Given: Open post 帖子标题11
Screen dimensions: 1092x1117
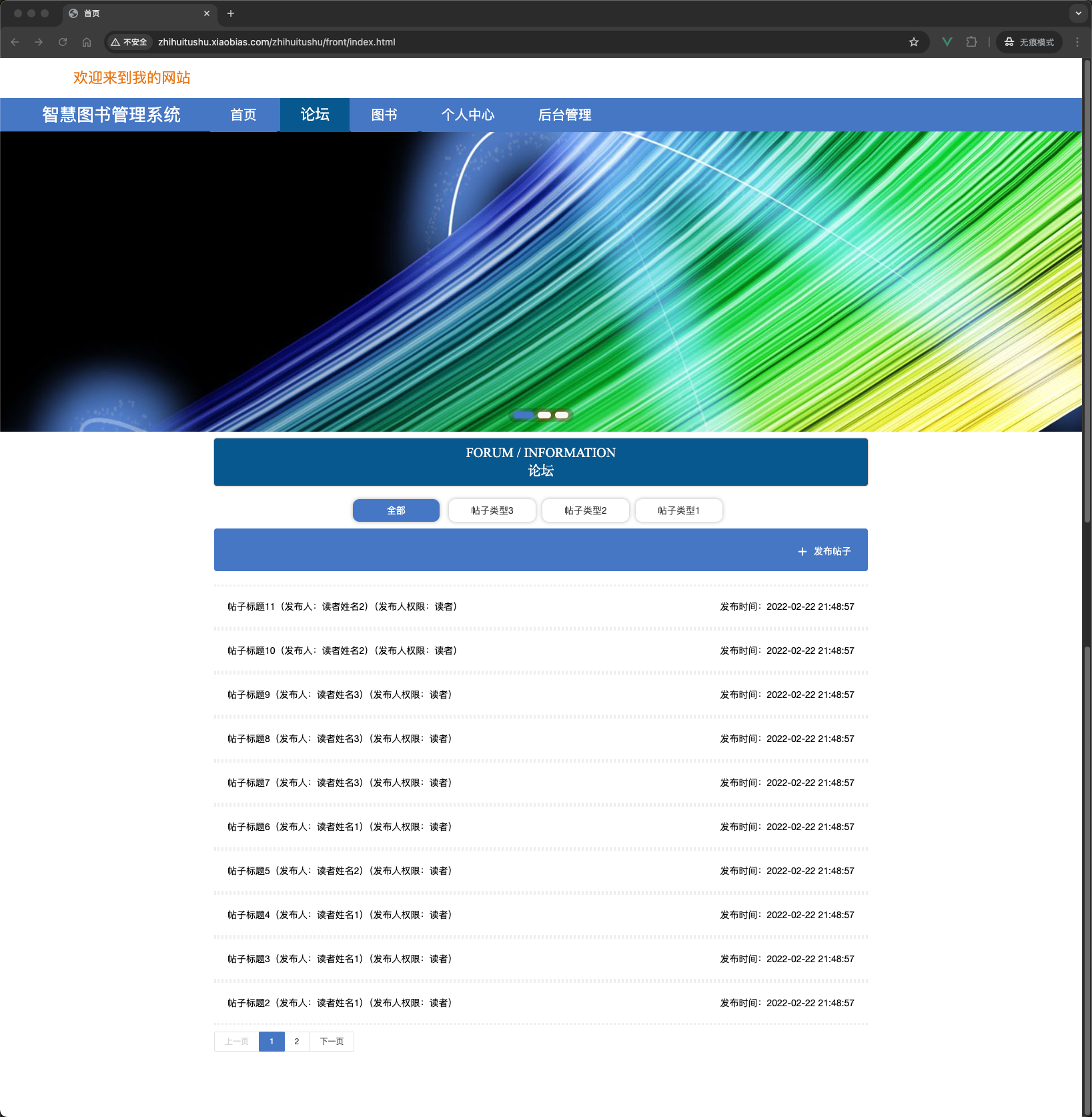Looking at the screenshot, I should coord(541,607).
